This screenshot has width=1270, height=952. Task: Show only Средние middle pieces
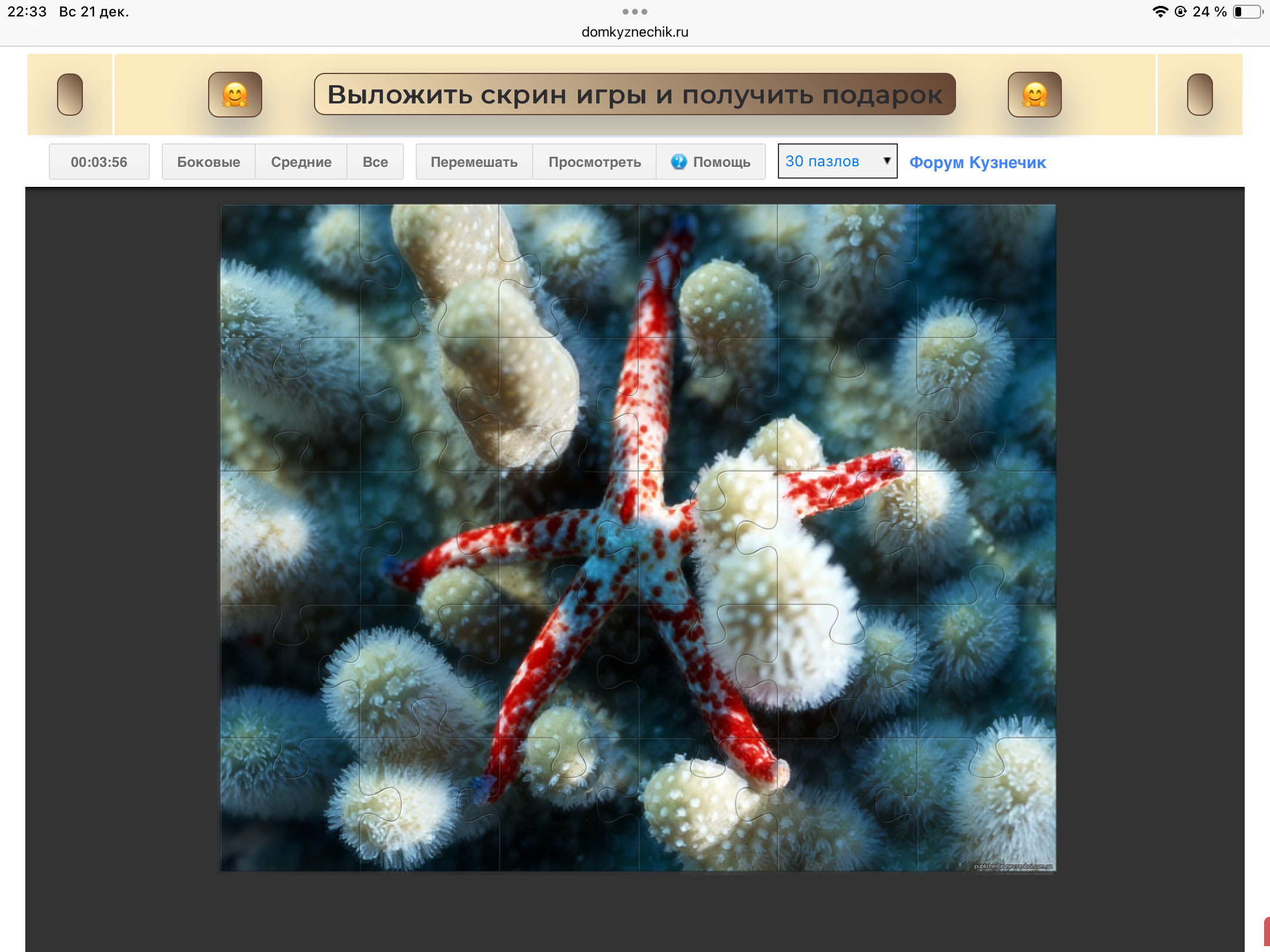pyautogui.click(x=301, y=162)
